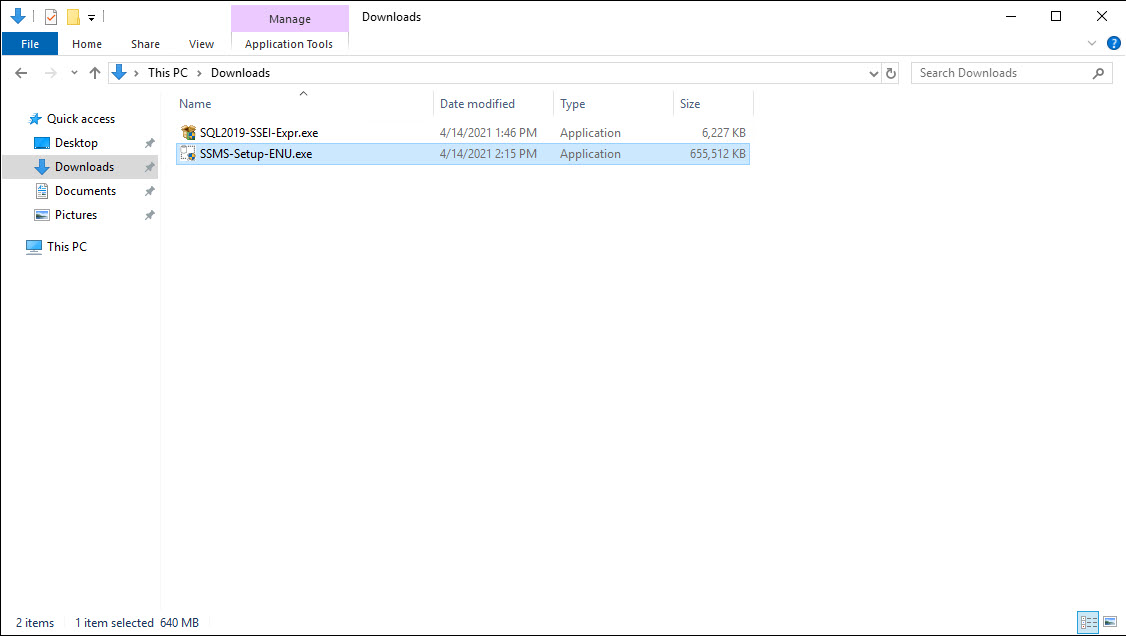The height and width of the screenshot is (636, 1126).
Task: Click the pin icon beside Desktop
Action: (149, 144)
